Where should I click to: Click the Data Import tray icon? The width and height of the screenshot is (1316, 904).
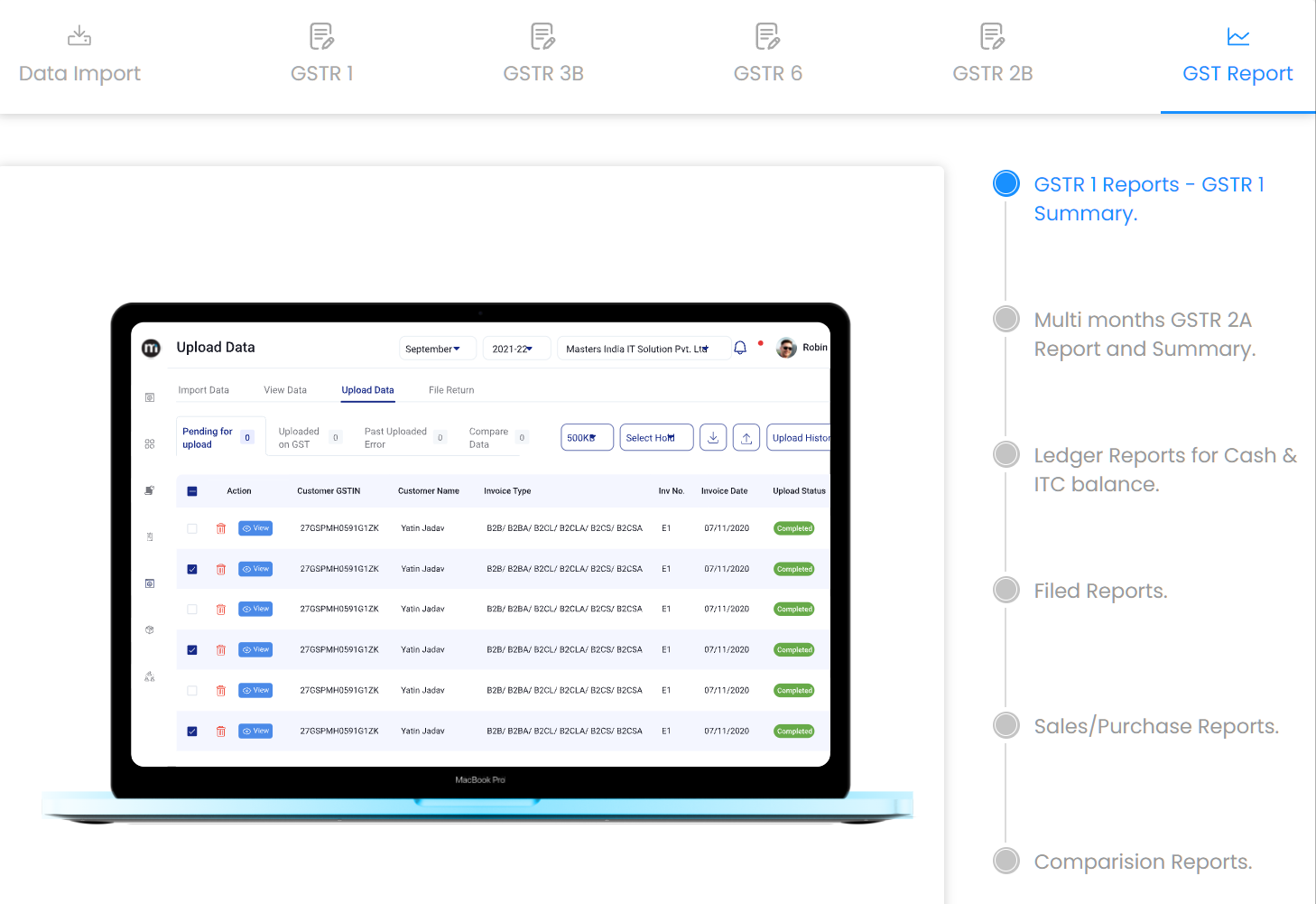pyautogui.click(x=79, y=36)
